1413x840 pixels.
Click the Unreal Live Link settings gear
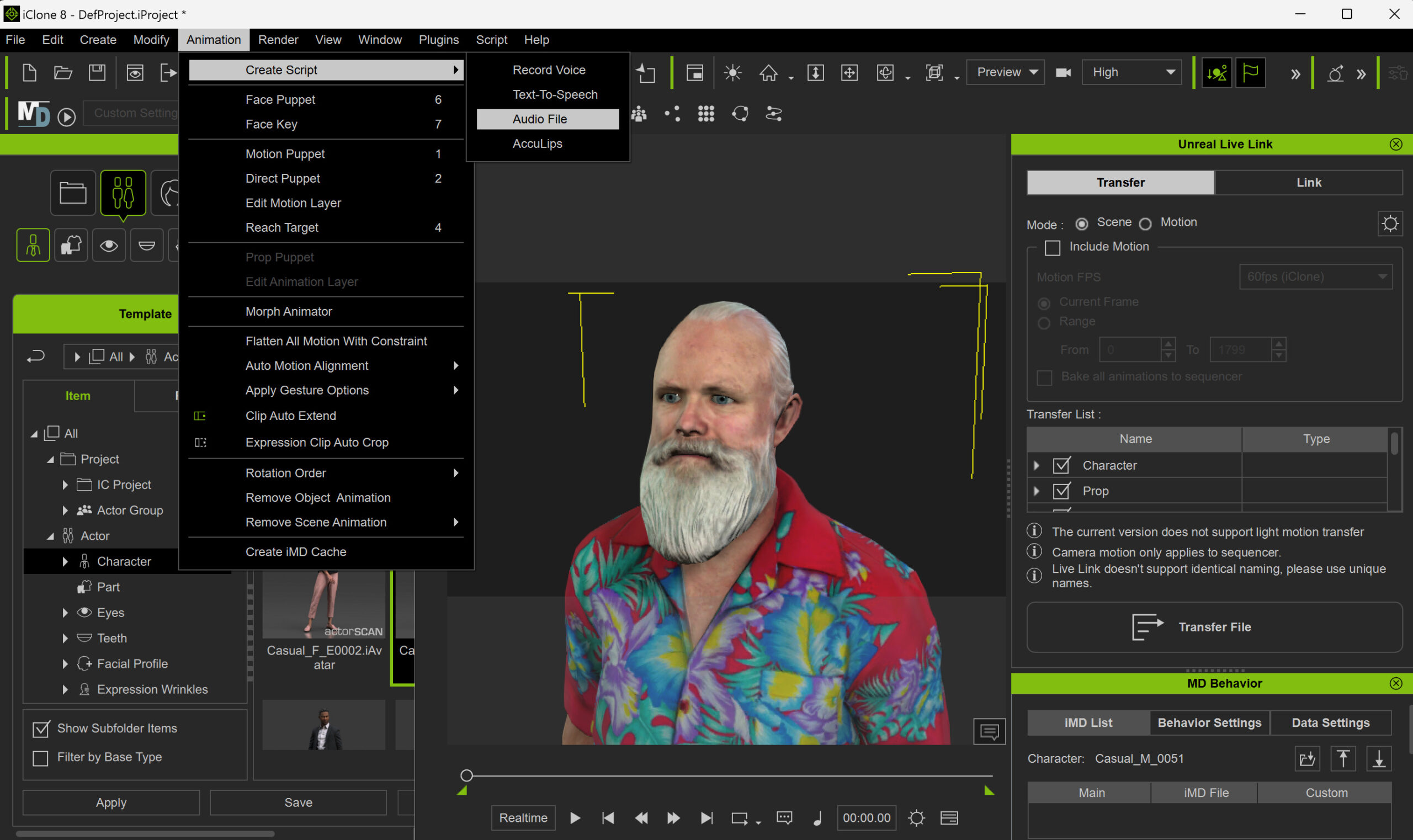(x=1390, y=224)
